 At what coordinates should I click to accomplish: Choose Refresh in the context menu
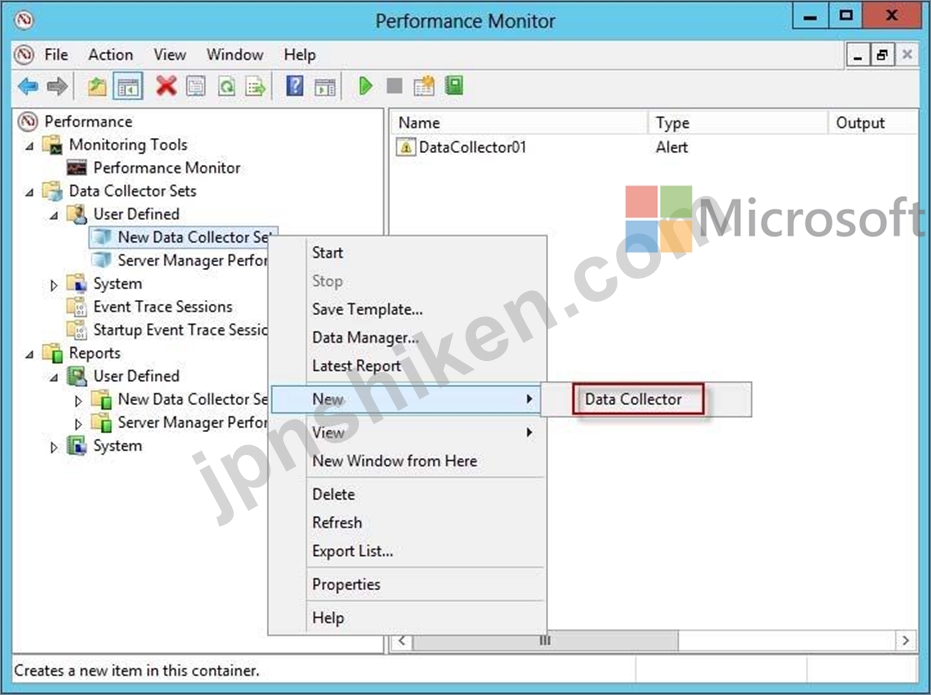coord(408,522)
